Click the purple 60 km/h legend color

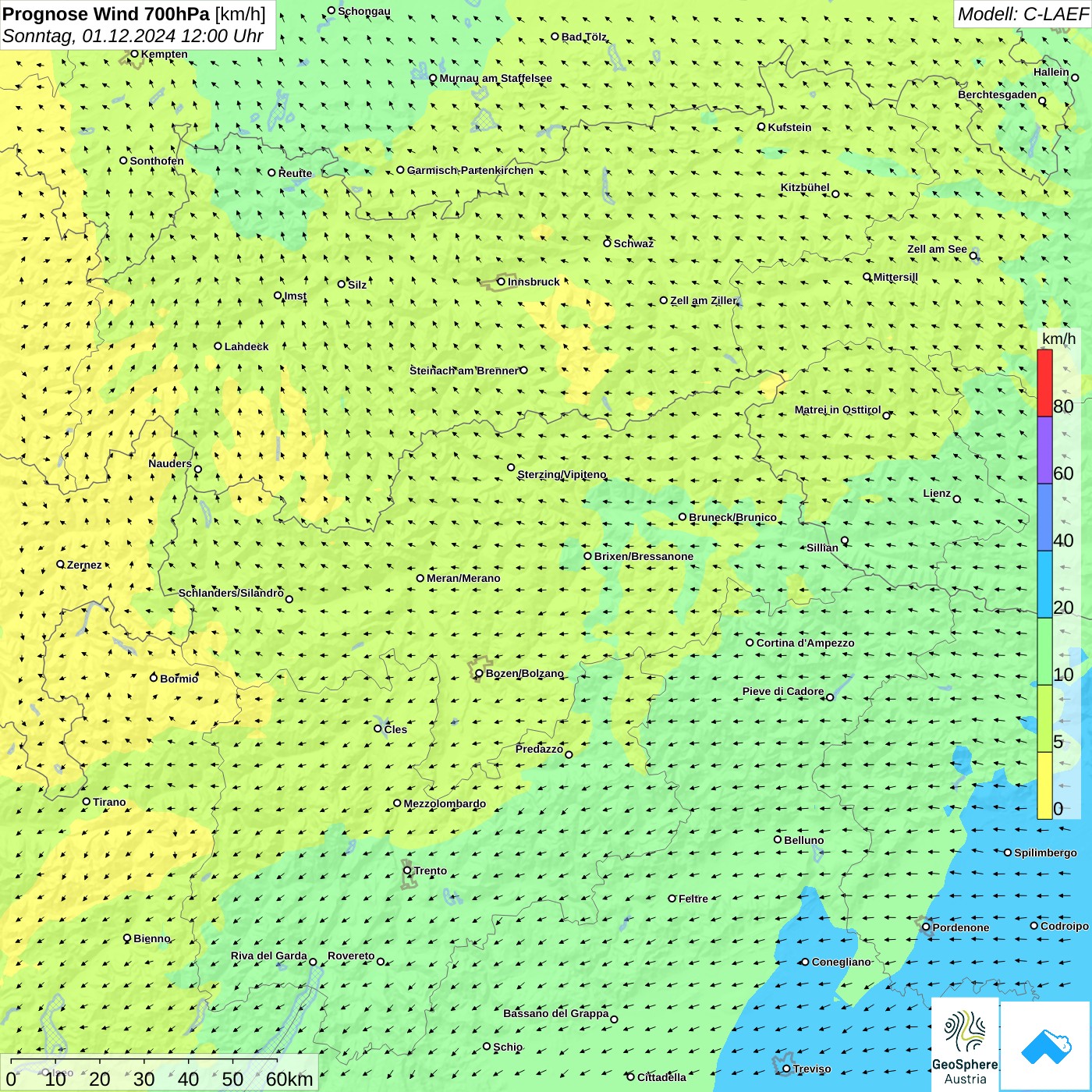click(1044, 451)
